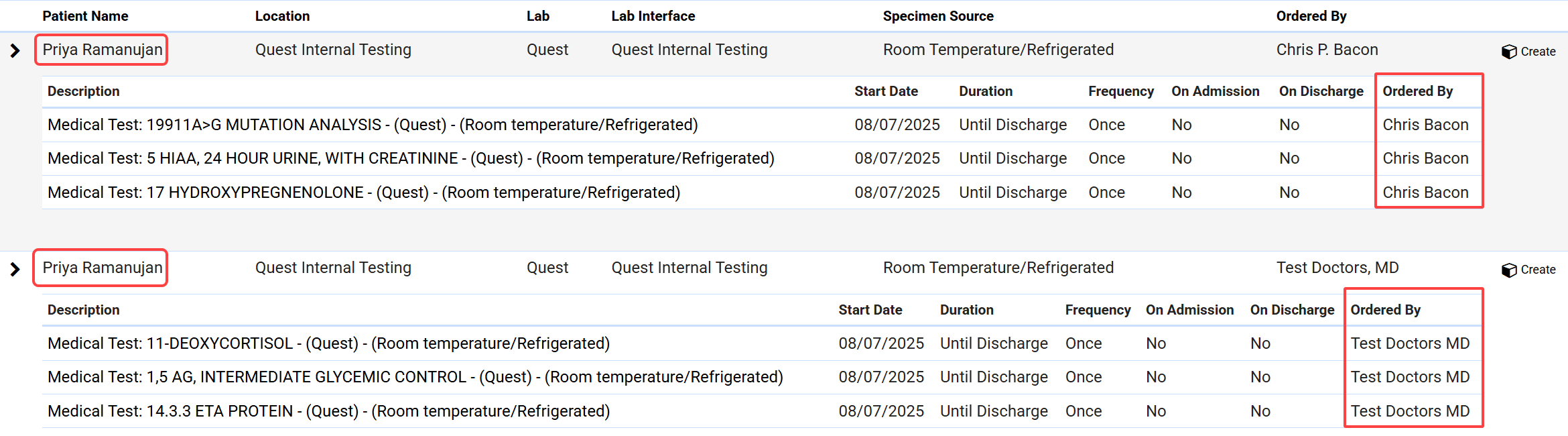1568x436 pixels.
Task: Collapse the second Priya Ramanujan order row
Action: tap(15, 269)
